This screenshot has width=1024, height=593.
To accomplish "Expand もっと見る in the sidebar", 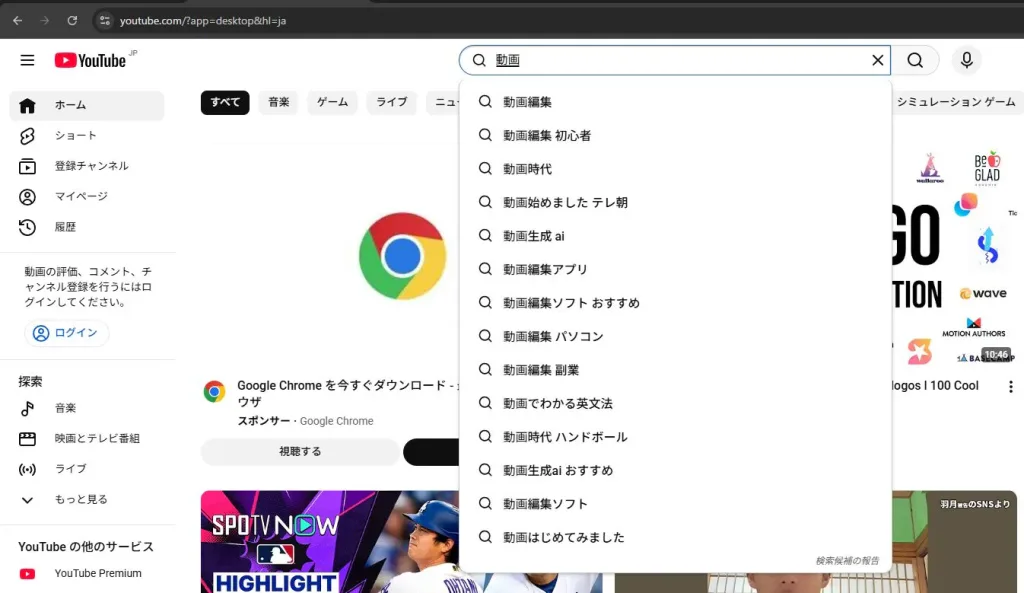I will (87, 500).
